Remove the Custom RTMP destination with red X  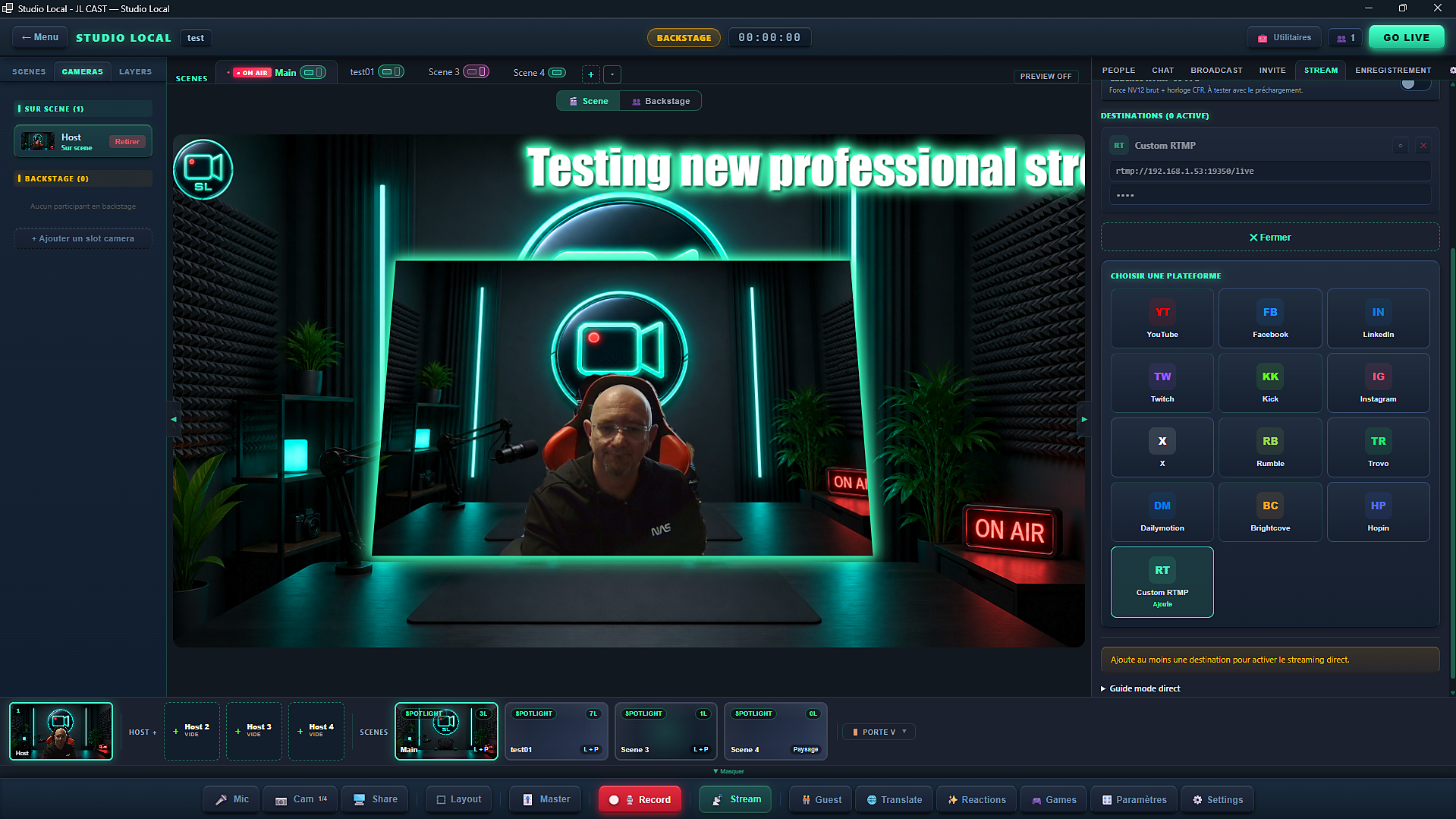(x=1423, y=146)
